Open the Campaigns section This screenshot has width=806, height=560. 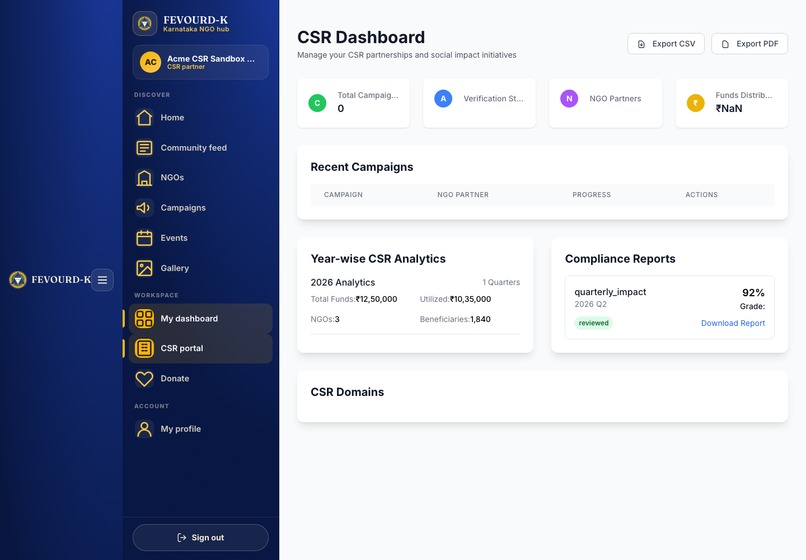(x=200, y=208)
